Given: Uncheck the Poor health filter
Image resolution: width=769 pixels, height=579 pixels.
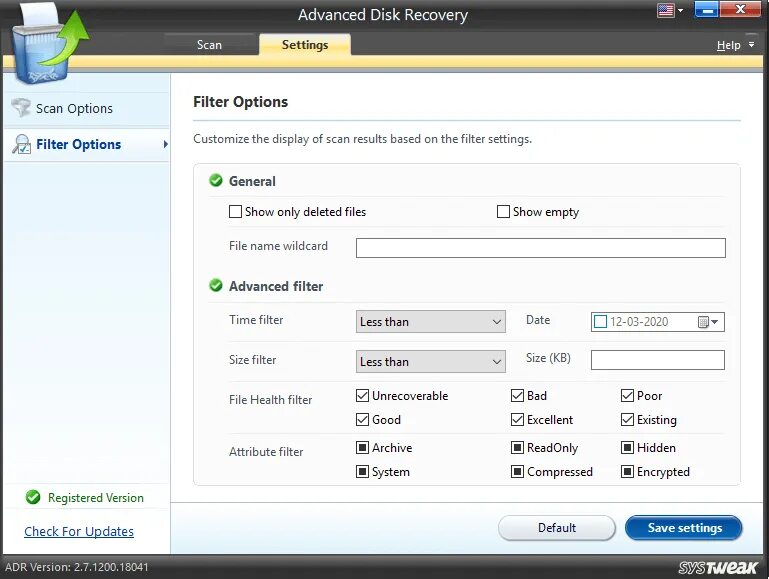Looking at the screenshot, I should [x=627, y=396].
